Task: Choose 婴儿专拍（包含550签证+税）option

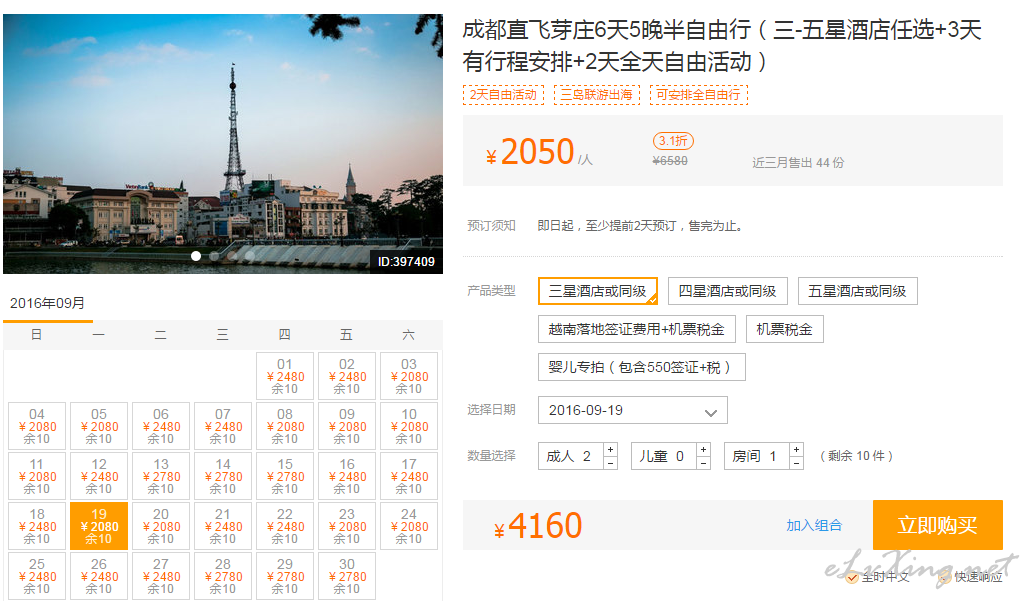Action: pos(641,367)
